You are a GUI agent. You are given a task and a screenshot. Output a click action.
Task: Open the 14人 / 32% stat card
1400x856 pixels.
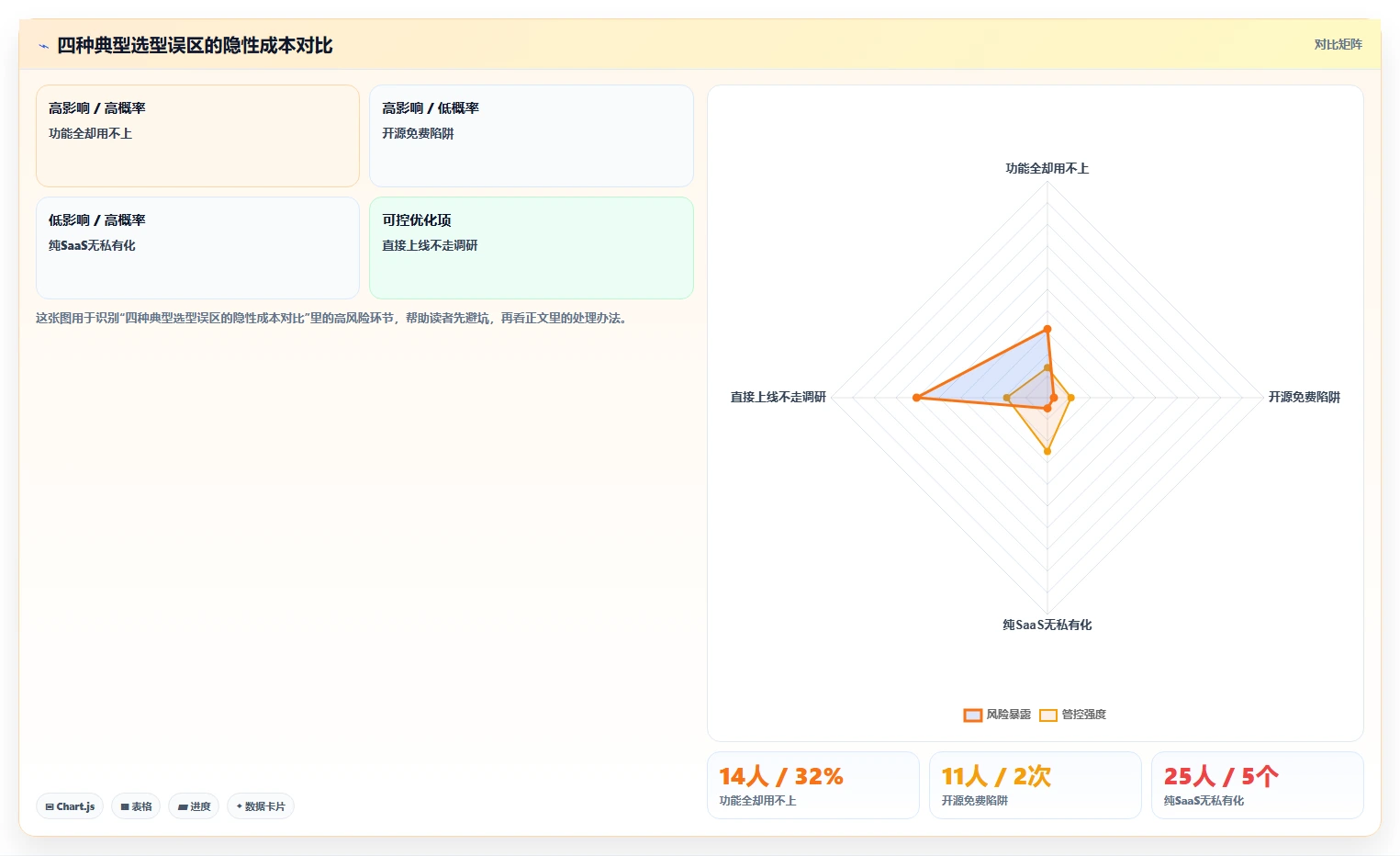pos(813,785)
